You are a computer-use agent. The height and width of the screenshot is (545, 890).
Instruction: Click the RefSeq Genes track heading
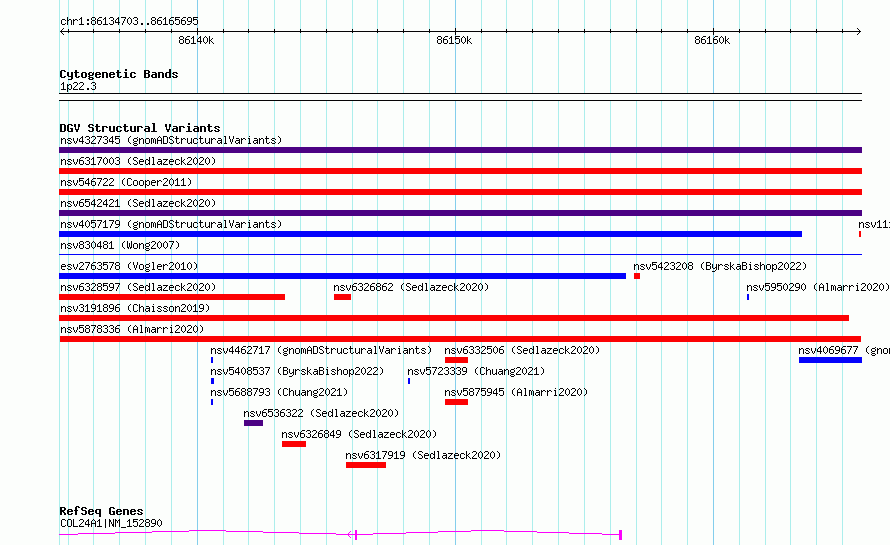click(101, 511)
